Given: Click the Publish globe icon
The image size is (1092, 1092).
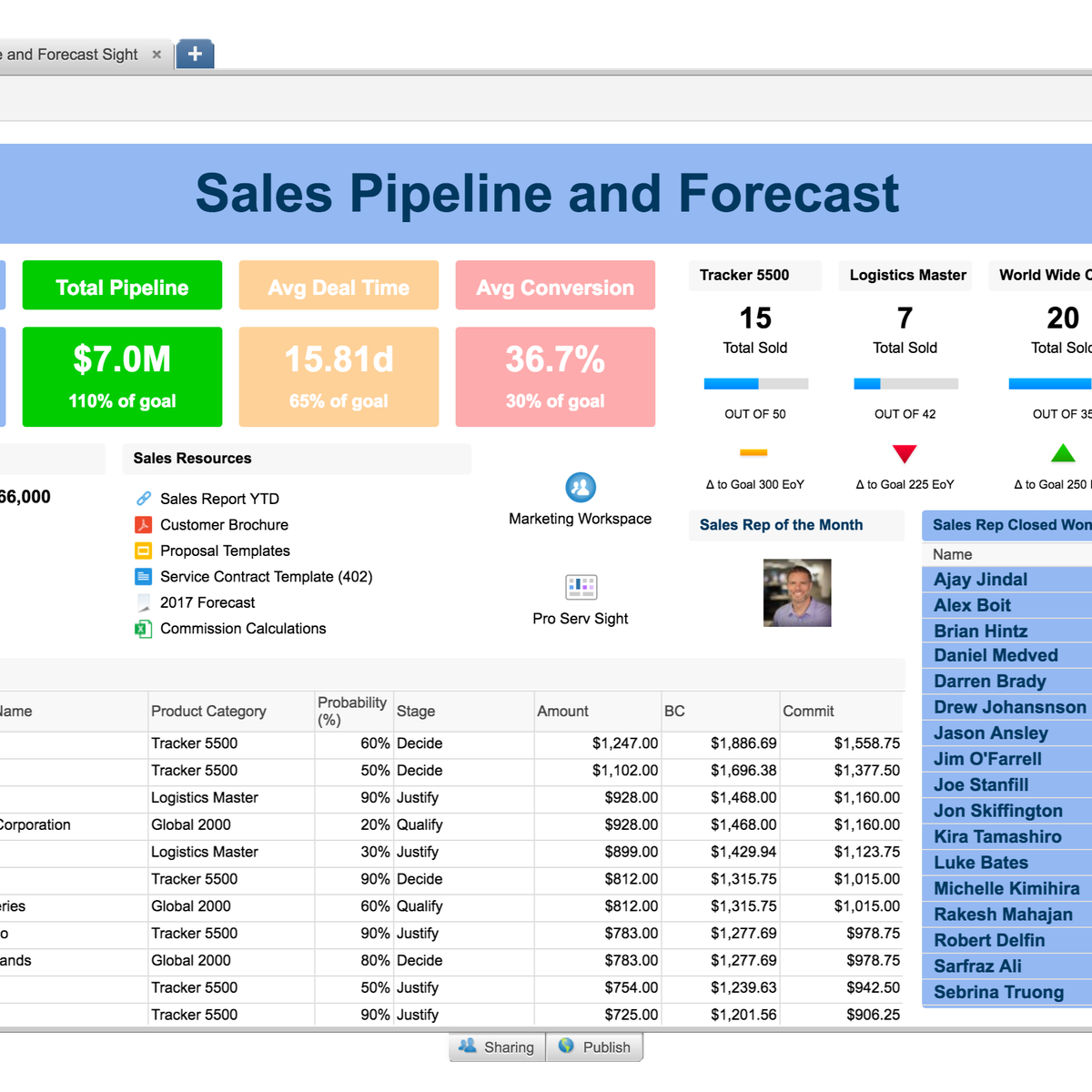Looking at the screenshot, I should pos(565,1046).
